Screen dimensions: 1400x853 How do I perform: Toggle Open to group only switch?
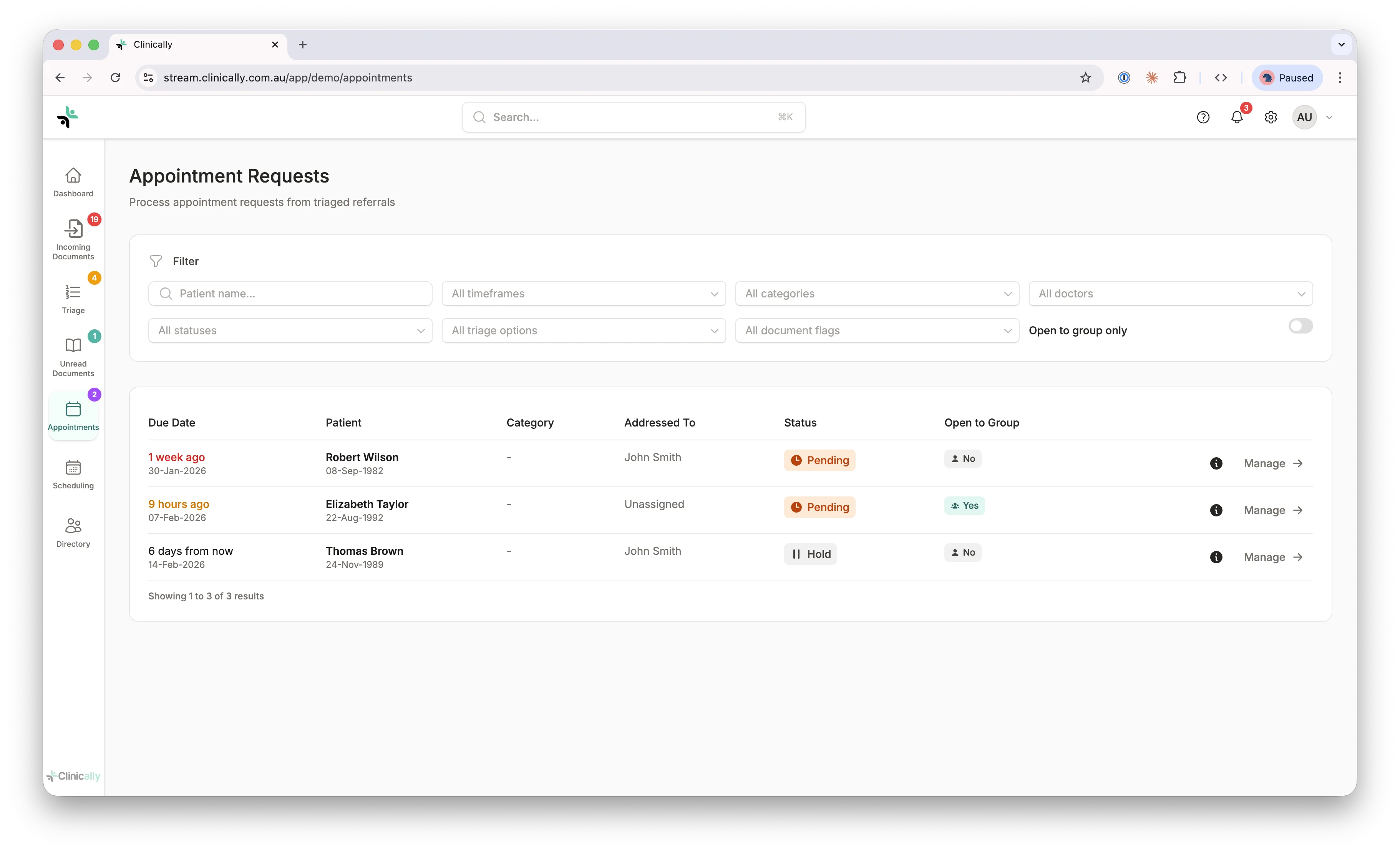point(1300,326)
